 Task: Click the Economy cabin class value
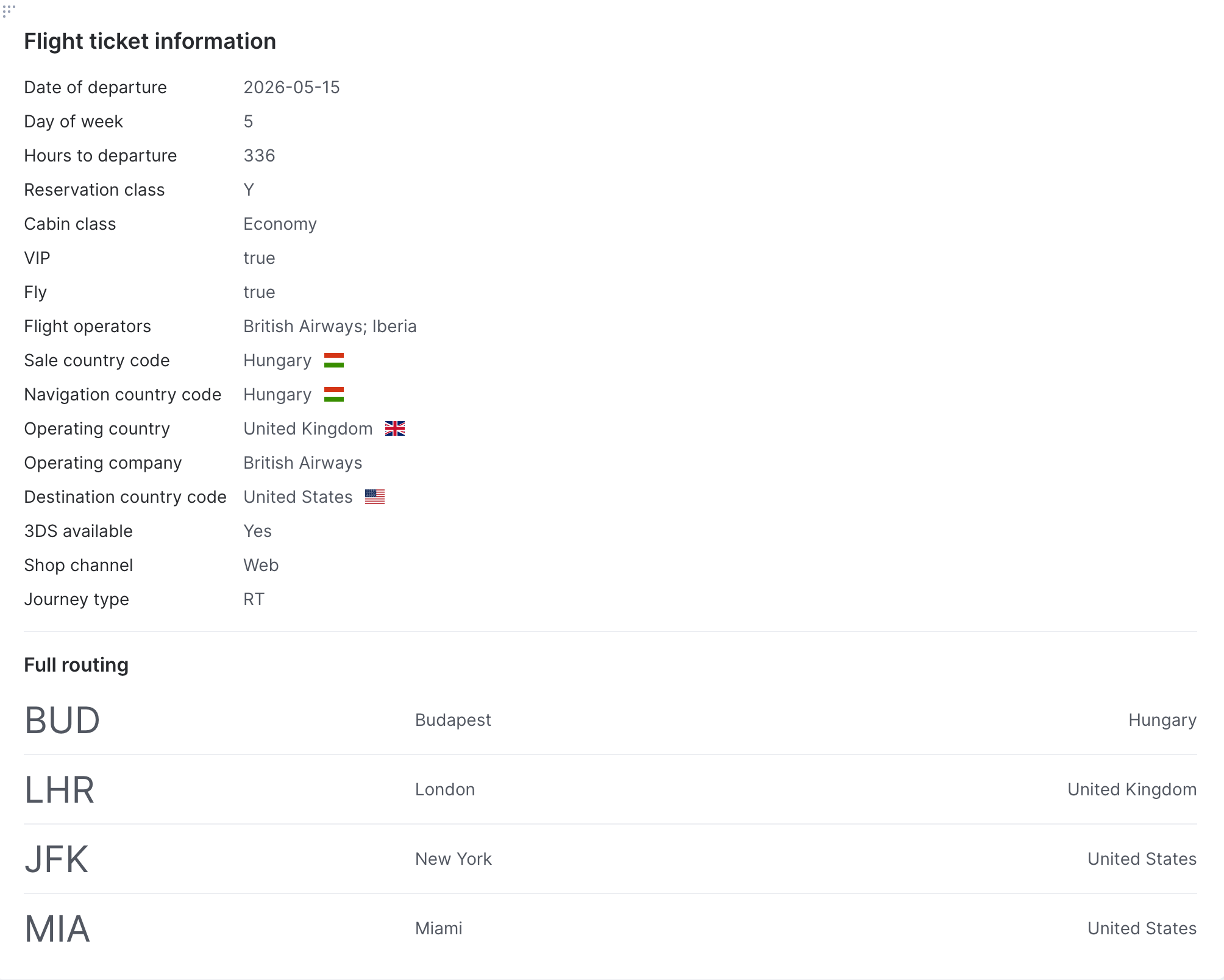[280, 224]
